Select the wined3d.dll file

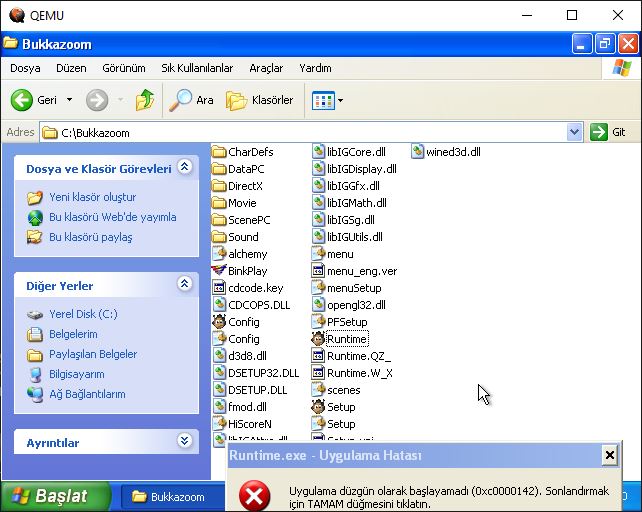coord(446,152)
